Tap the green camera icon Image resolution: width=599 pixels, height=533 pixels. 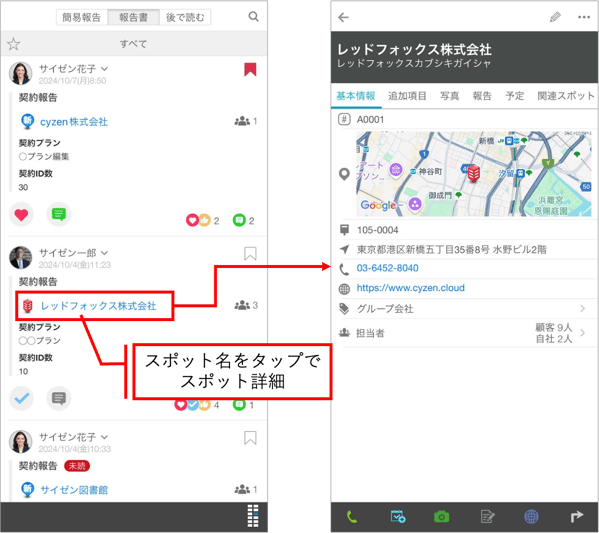442,517
